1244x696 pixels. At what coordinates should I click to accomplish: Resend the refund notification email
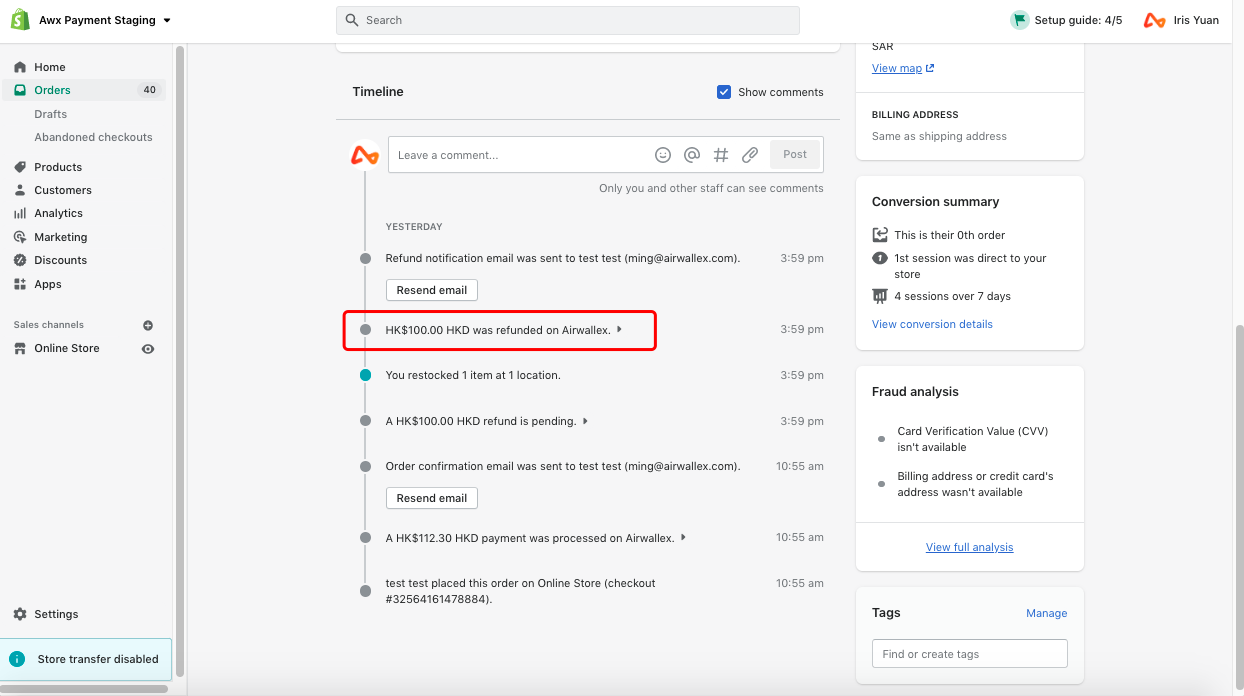(432, 290)
